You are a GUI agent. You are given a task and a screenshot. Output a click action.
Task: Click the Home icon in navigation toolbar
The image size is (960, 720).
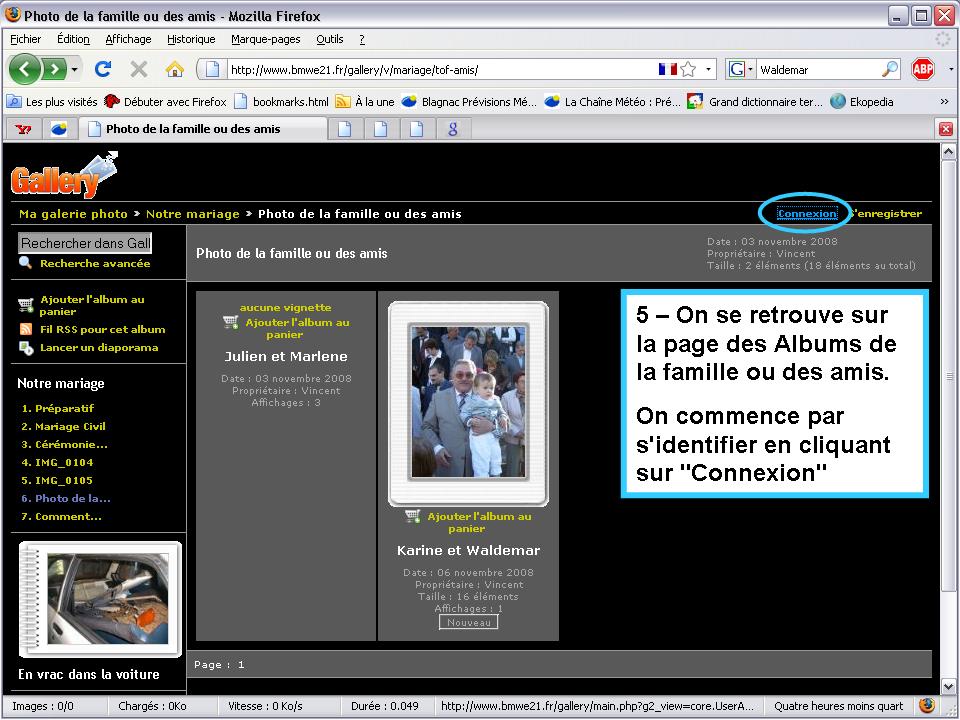pyautogui.click(x=174, y=69)
